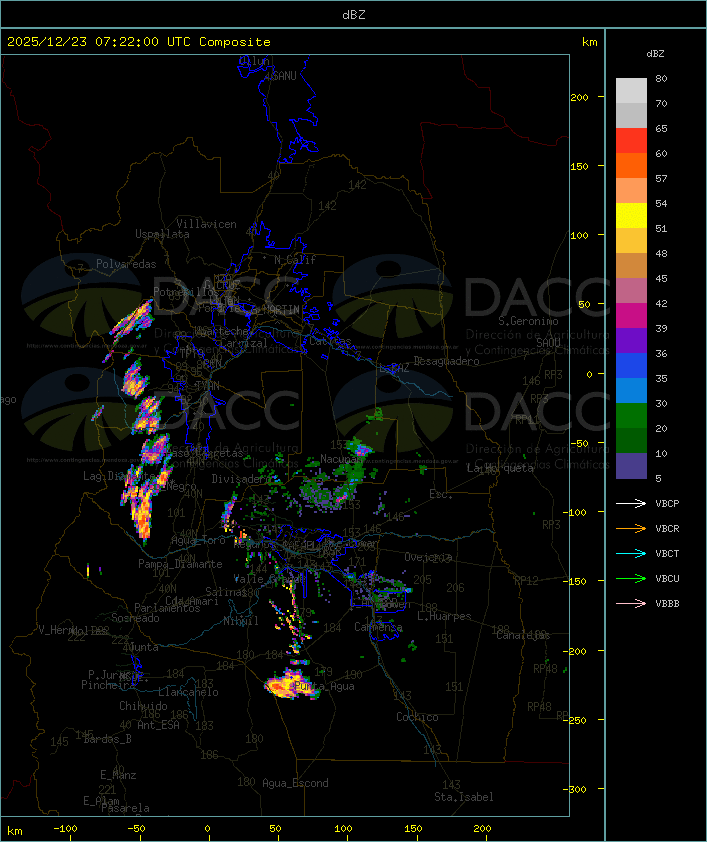
Task: Click the Canalejas place label
Action: point(523,635)
